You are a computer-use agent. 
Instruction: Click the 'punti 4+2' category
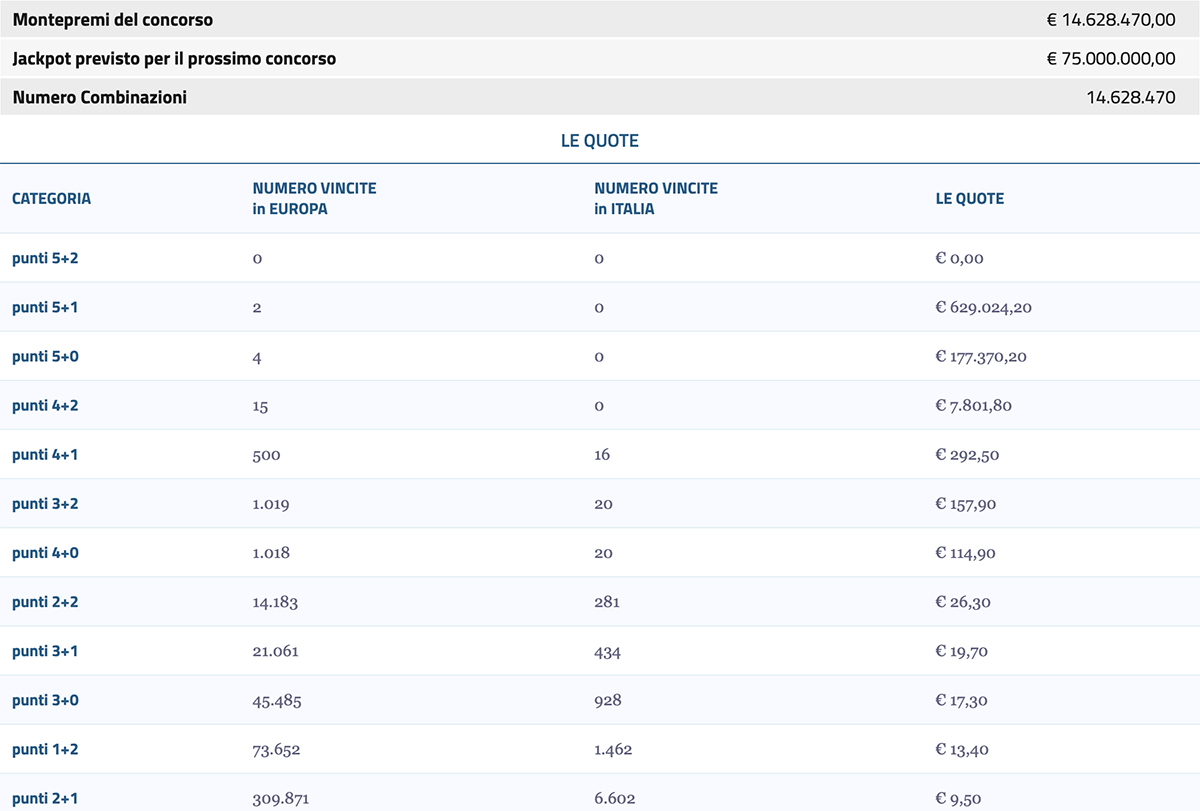[x=45, y=405]
